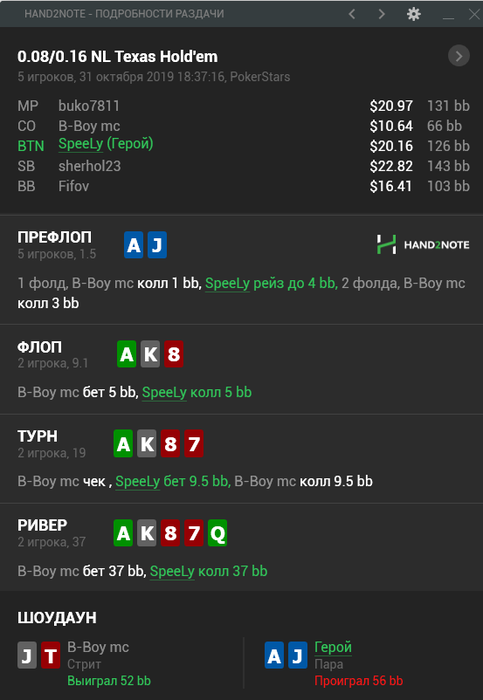This screenshot has height=700, width=483.
Task: Click the ШОУДАУН section header
Action: [57, 618]
